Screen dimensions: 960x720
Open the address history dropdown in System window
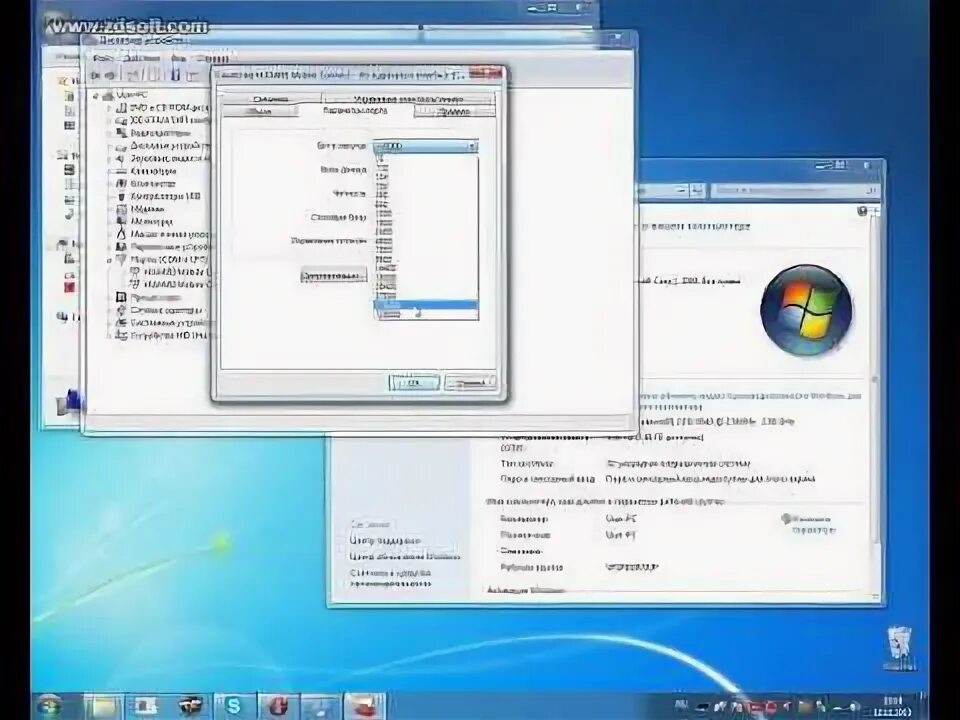pyautogui.click(x=681, y=191)
